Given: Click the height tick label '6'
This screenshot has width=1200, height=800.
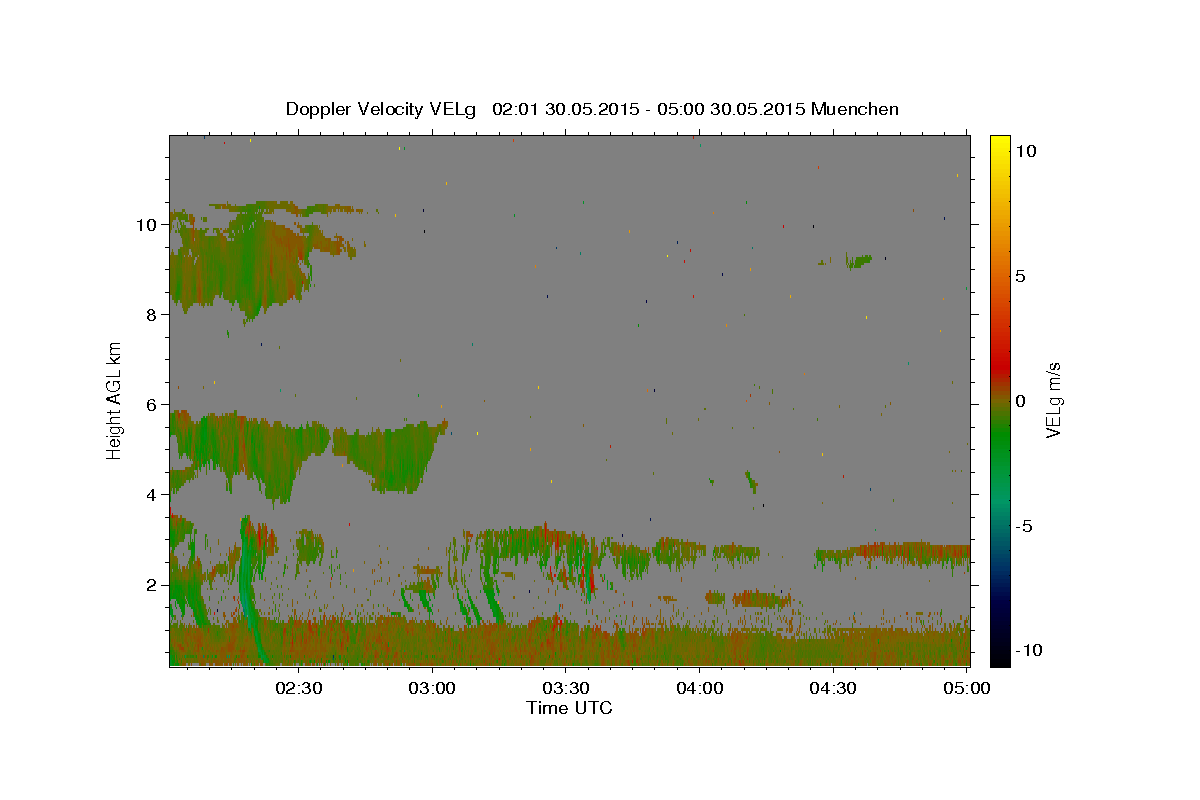Looking at the screenshot, I should (x=152, y=405).
